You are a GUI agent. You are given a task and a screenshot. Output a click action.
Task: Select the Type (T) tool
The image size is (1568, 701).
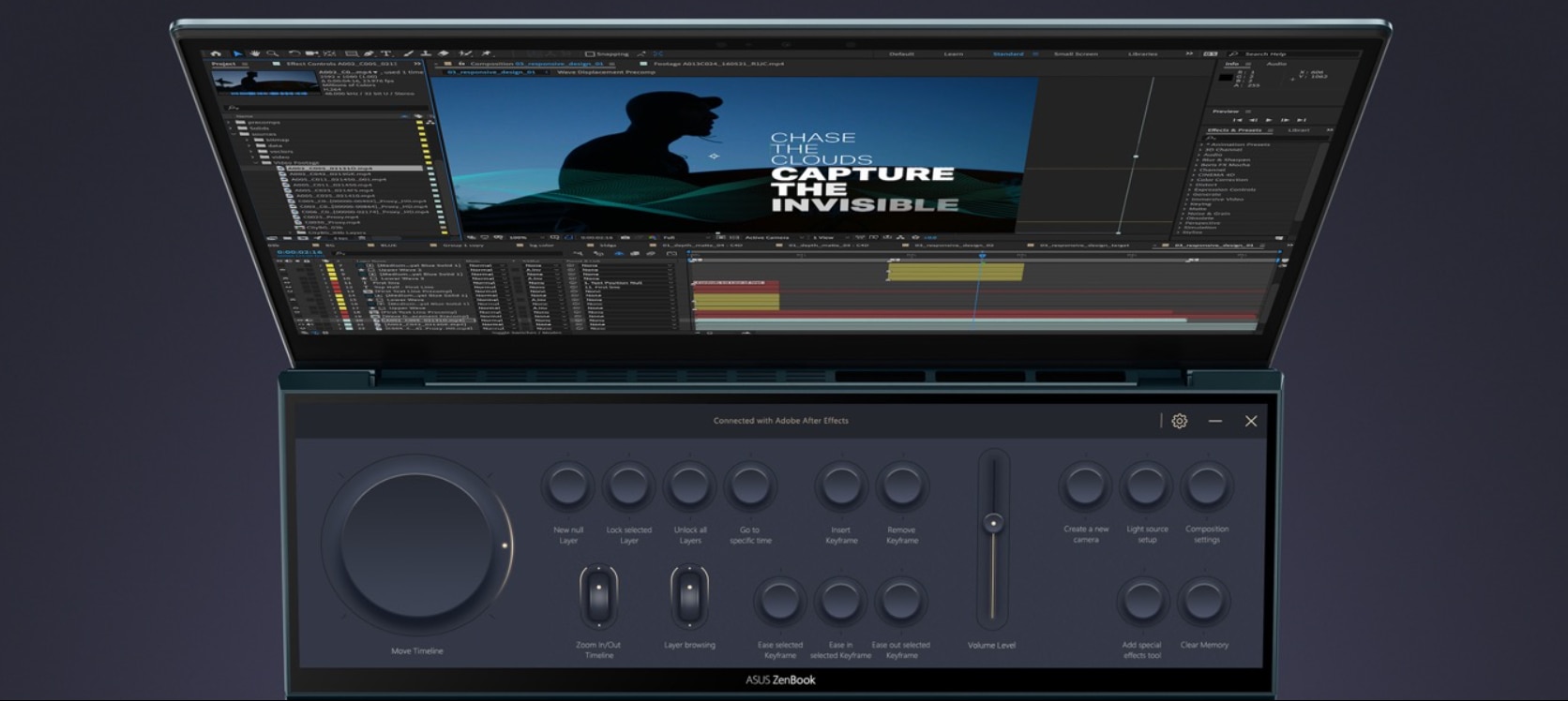coord(386,53)
